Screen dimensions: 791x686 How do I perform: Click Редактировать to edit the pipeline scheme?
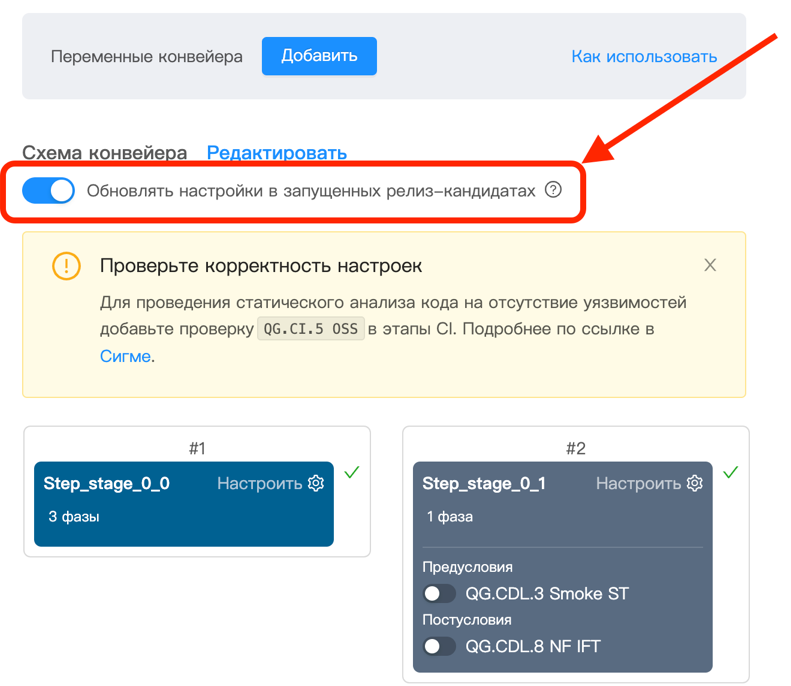[x=276, y=153]
